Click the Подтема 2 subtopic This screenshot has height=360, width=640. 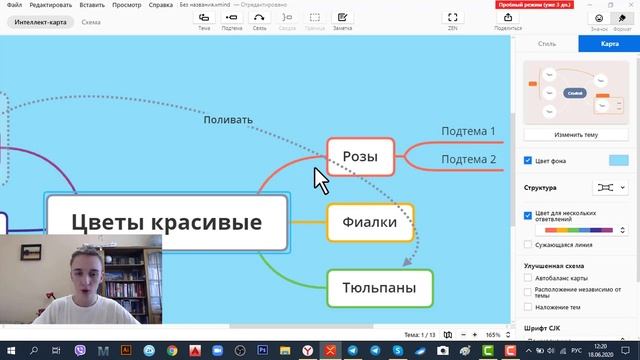(x=469, y=159)
